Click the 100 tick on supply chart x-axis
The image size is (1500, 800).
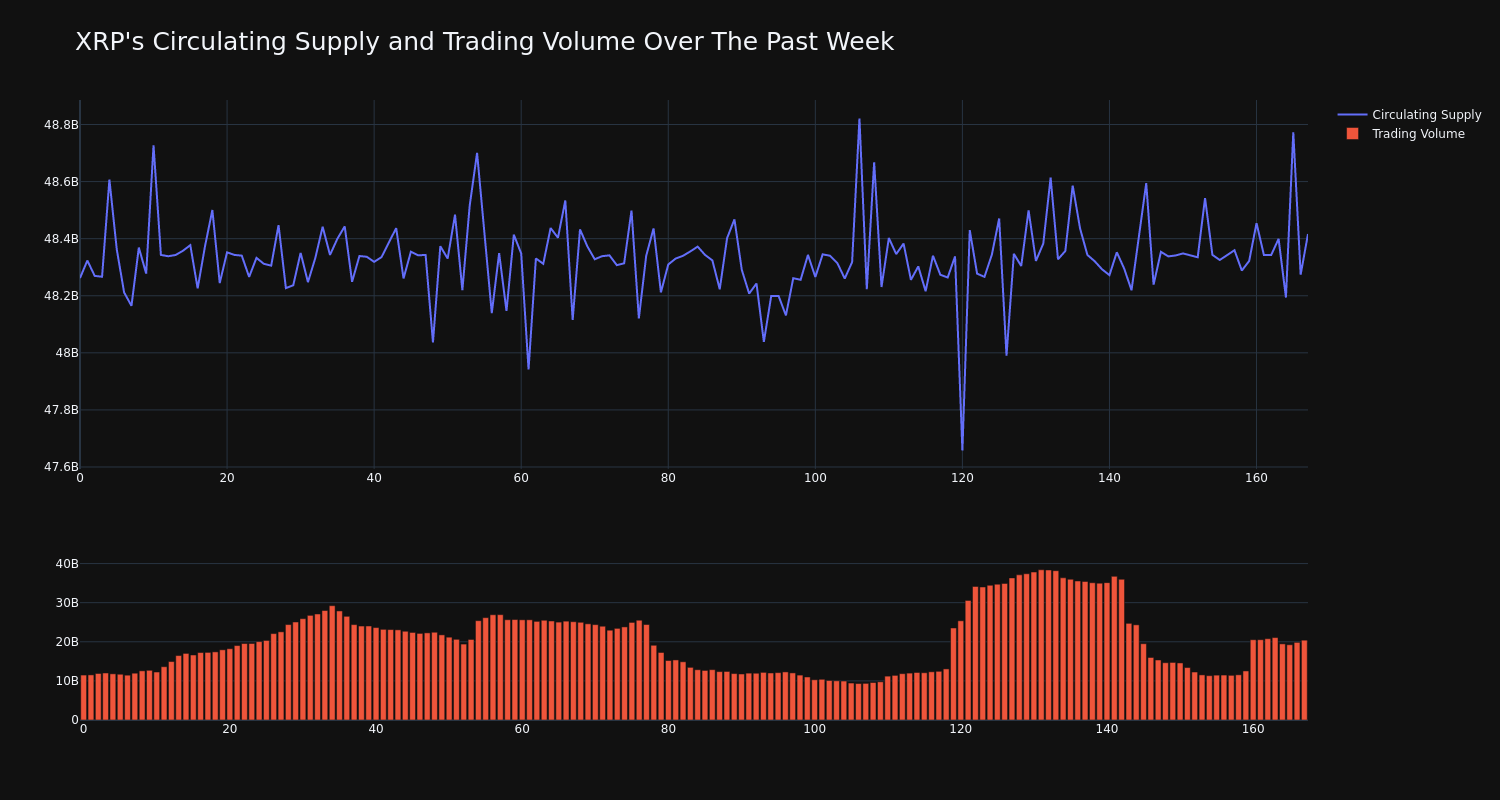815,478
